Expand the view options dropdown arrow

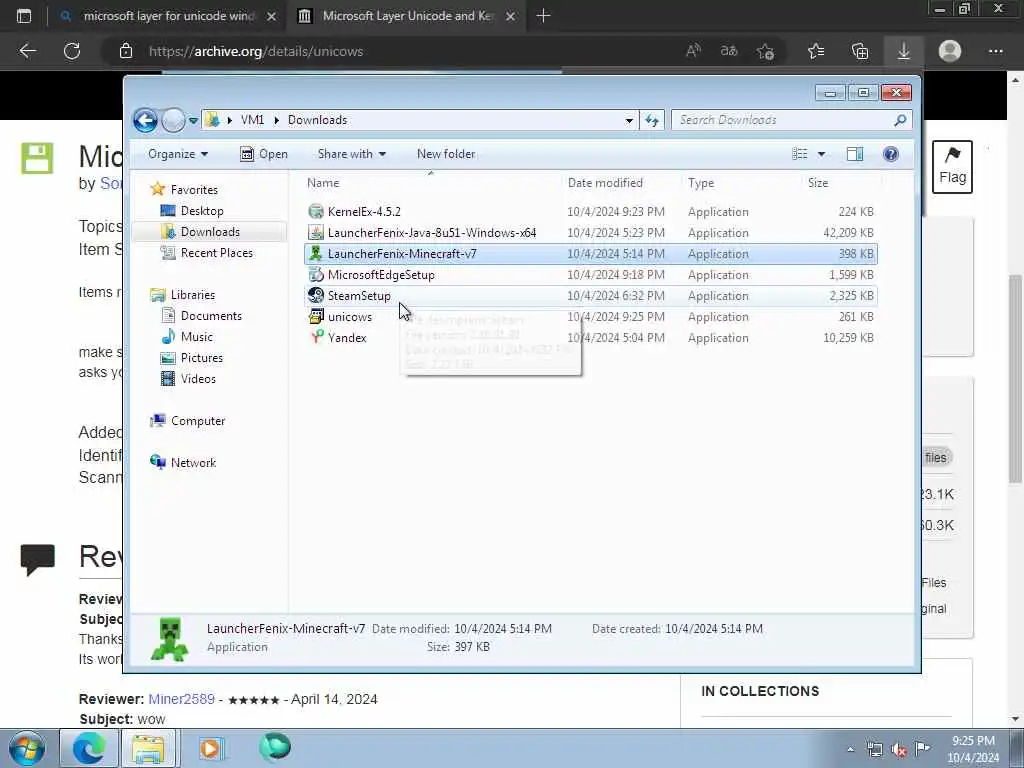[822, 154]
